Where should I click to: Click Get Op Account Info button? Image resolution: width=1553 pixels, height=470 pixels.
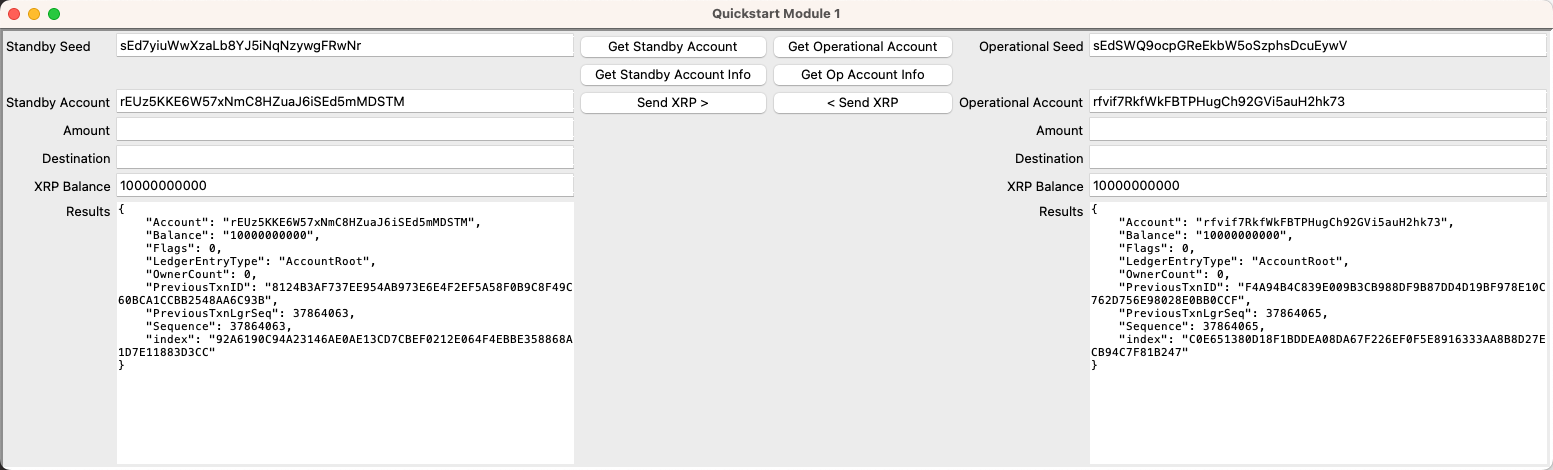[x=862, y=75]
